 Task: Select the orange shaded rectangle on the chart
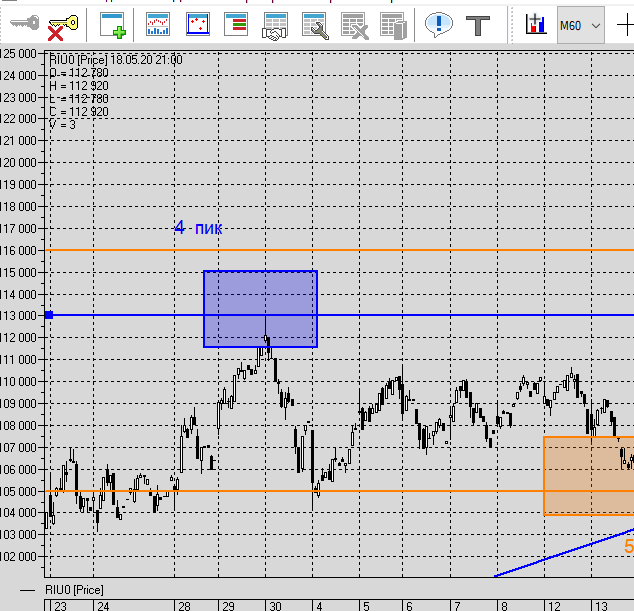coord(589,476)
